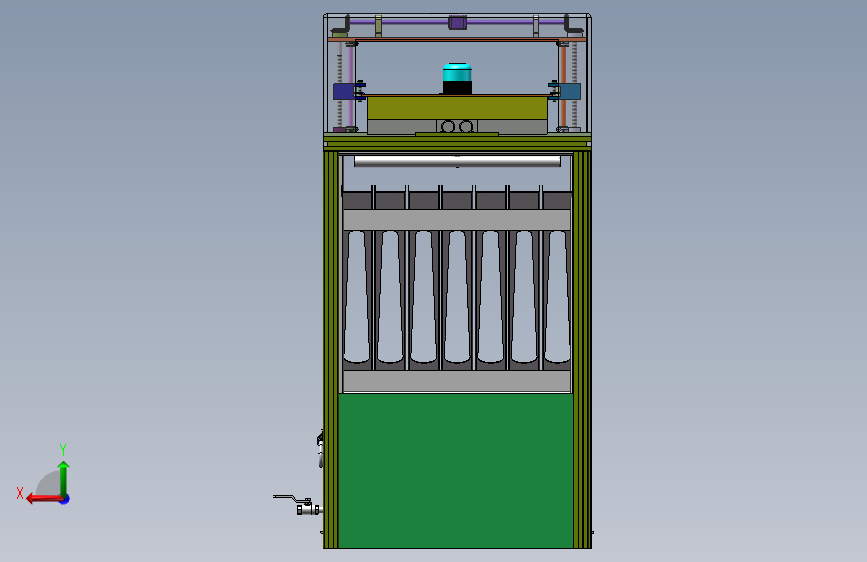The height and width of the screenshot is (562, 867).
Task: Select the upper gray crossbar above the cones
Action: click(x=457, y=220)
